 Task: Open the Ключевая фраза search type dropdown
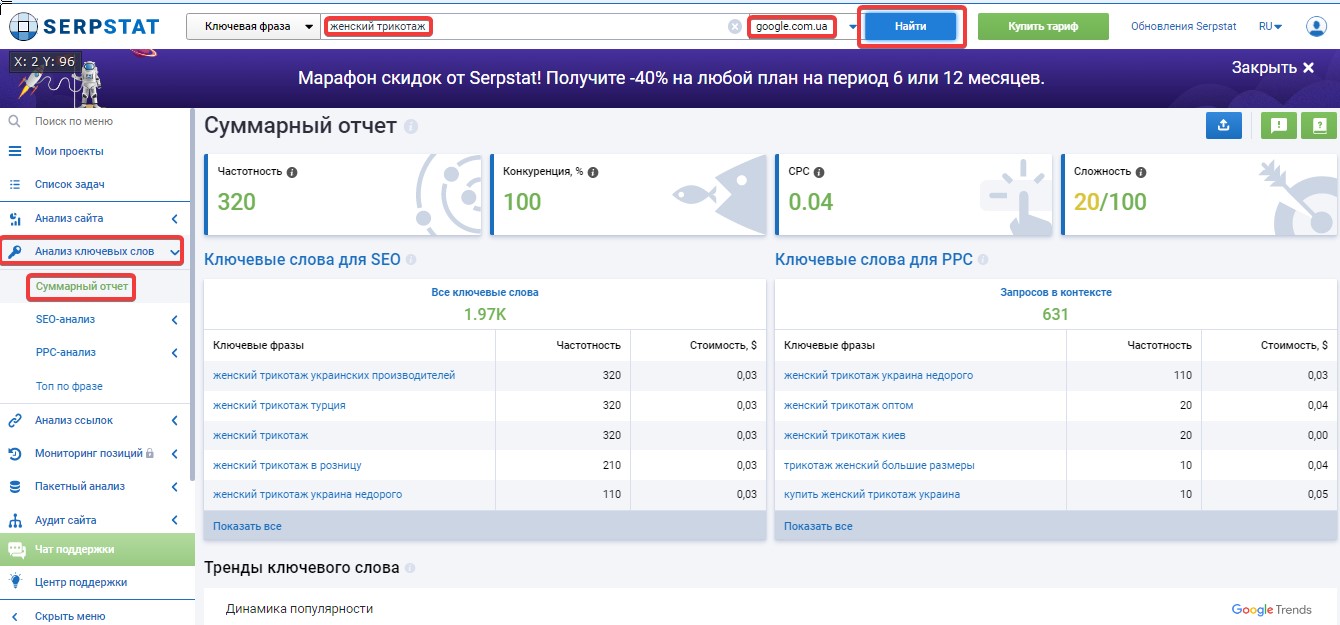click(253, 26)
